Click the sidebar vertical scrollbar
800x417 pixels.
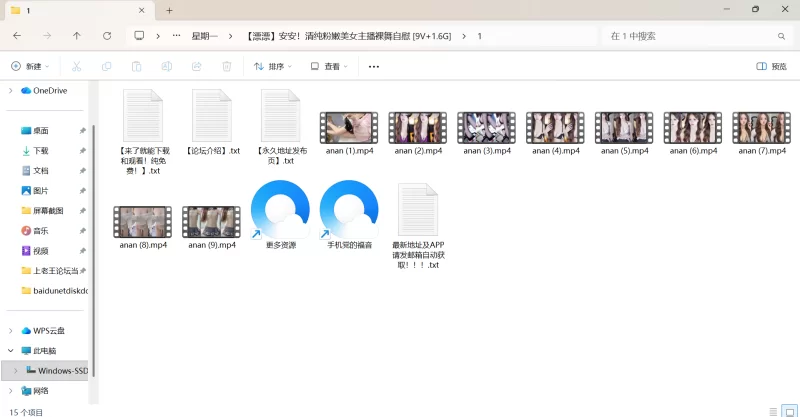coord(93,250)
